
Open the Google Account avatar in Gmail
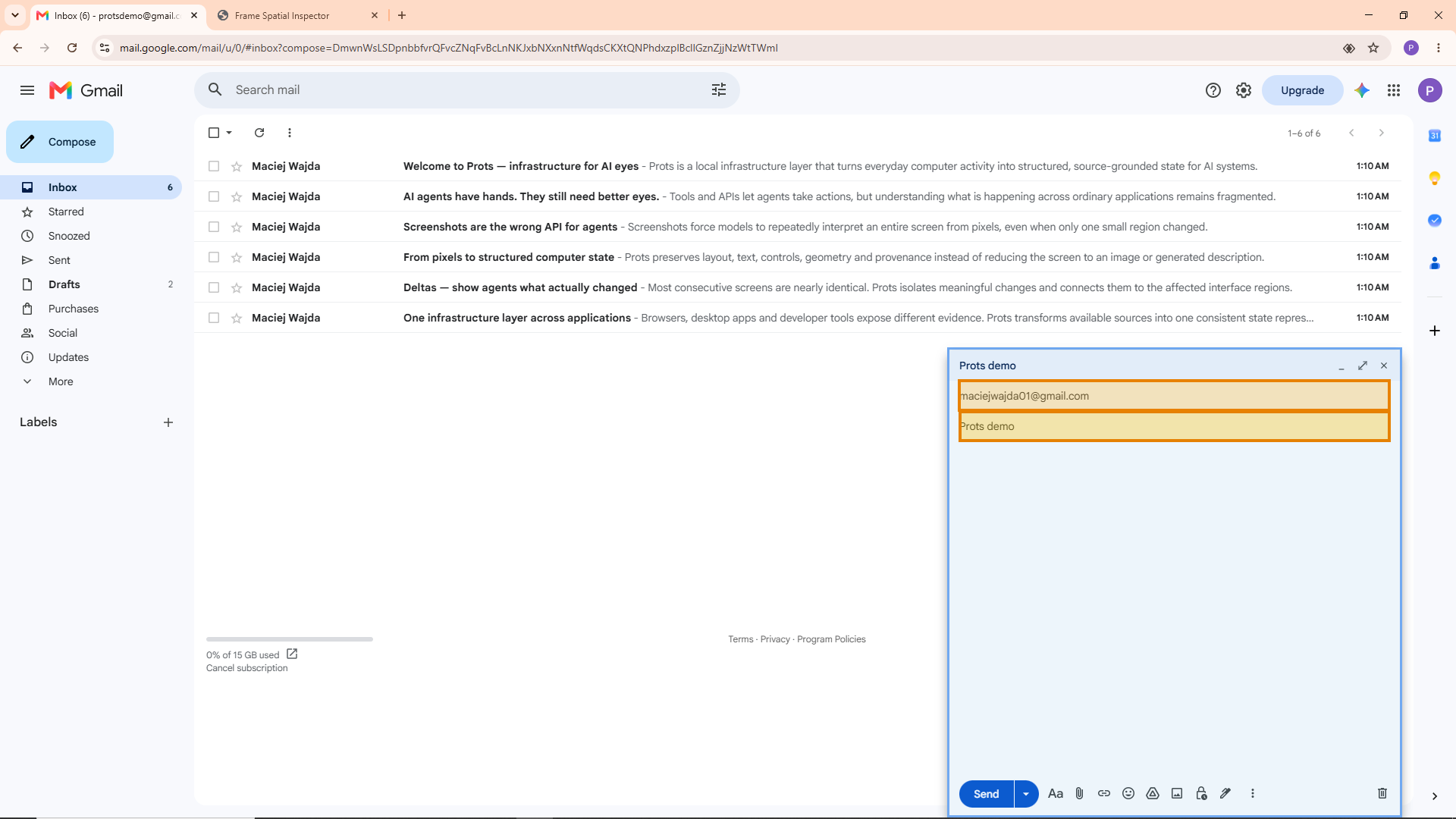coord(1430,90)
